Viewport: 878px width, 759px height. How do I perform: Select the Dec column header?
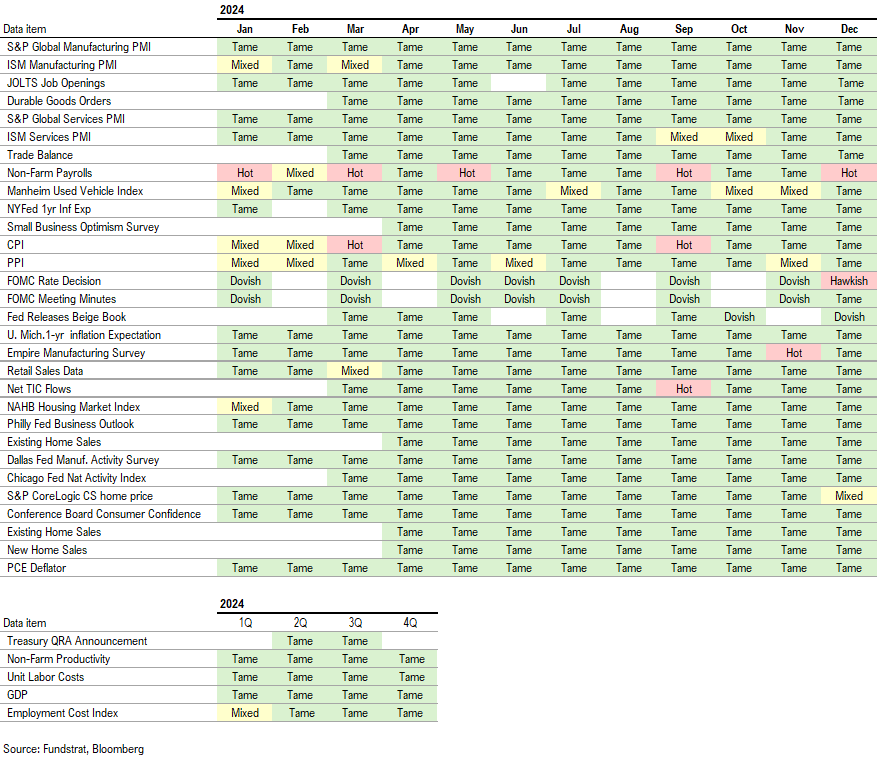[x=849, y=29]
